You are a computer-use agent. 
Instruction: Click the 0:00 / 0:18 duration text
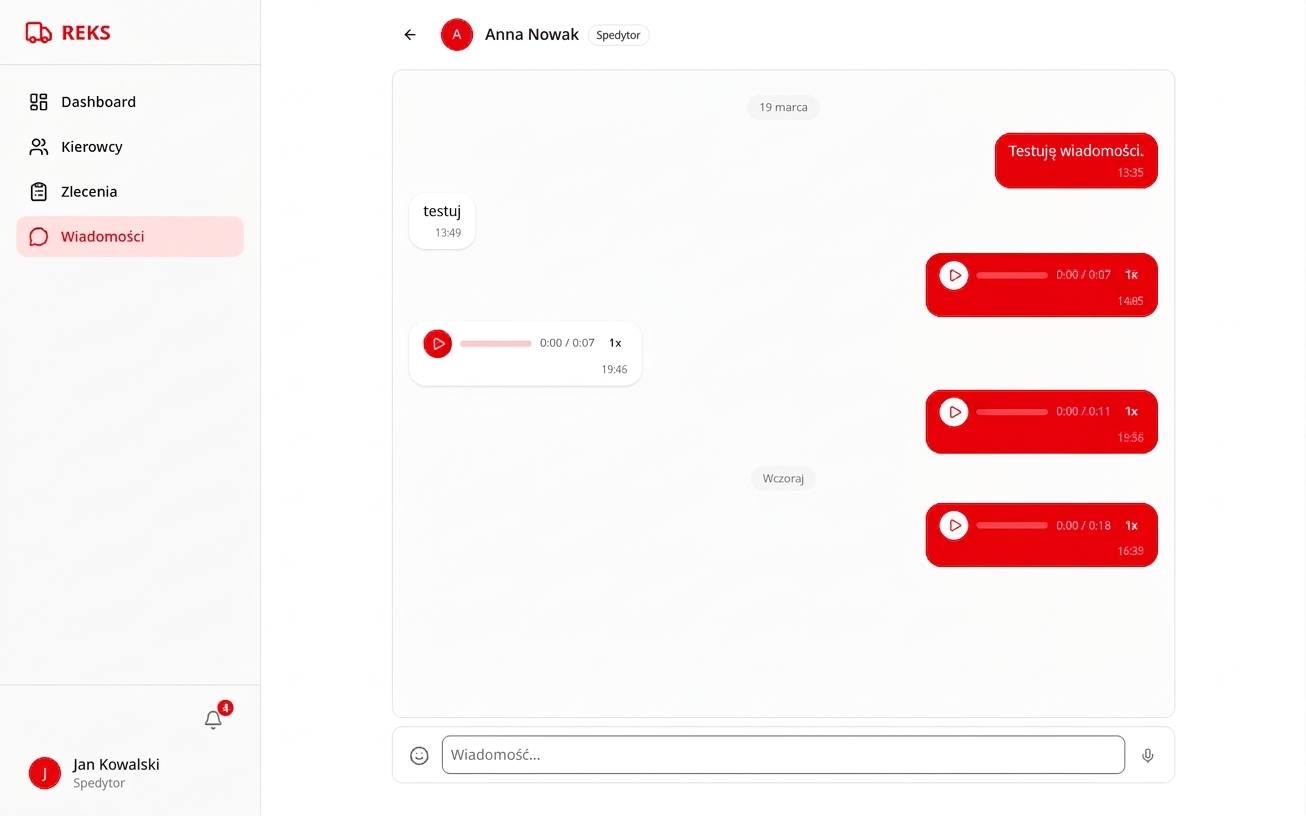pos(1083,526)
